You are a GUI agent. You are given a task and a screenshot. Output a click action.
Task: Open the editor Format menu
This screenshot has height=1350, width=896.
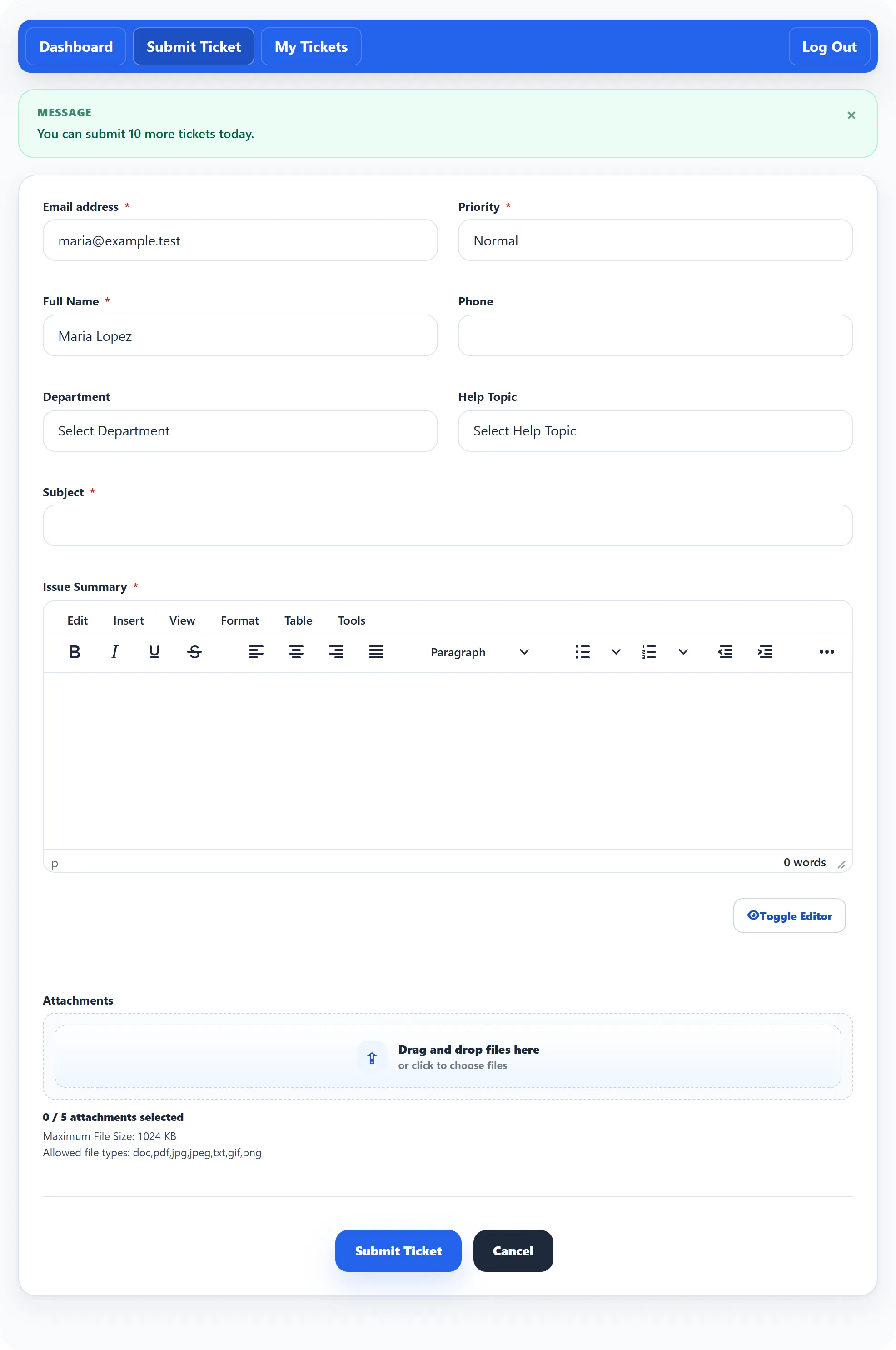click(240, 620)
